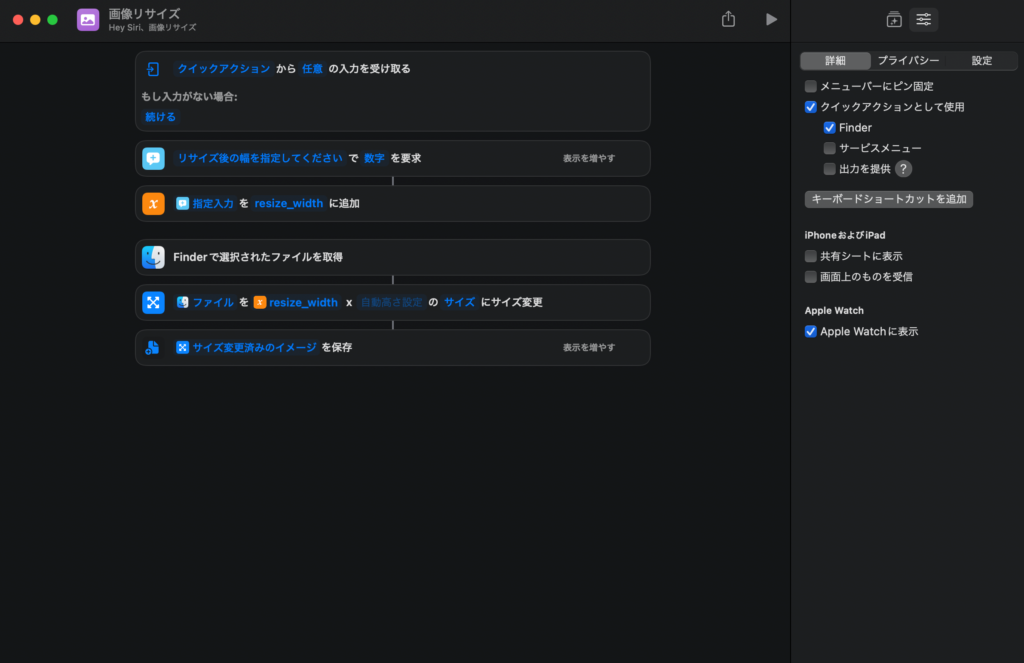Toggle the Apple Watchに表示 checkbox
1024x663 pixels.
tap(811, 331)
